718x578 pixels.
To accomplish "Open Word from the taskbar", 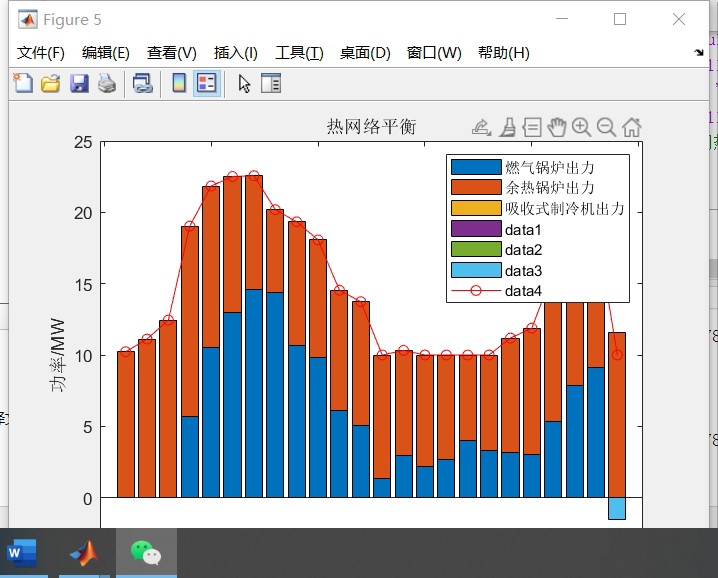I will 22,553.
